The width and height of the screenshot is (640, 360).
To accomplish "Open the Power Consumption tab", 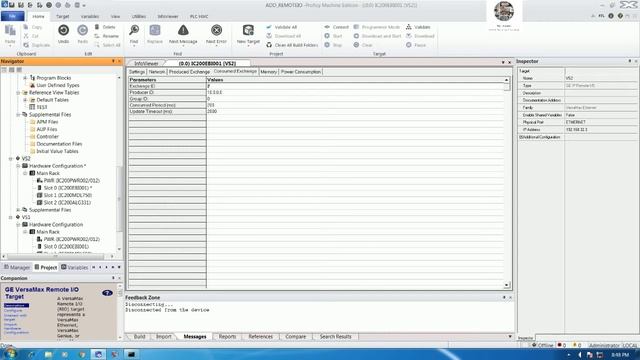I will coord(301,72).
